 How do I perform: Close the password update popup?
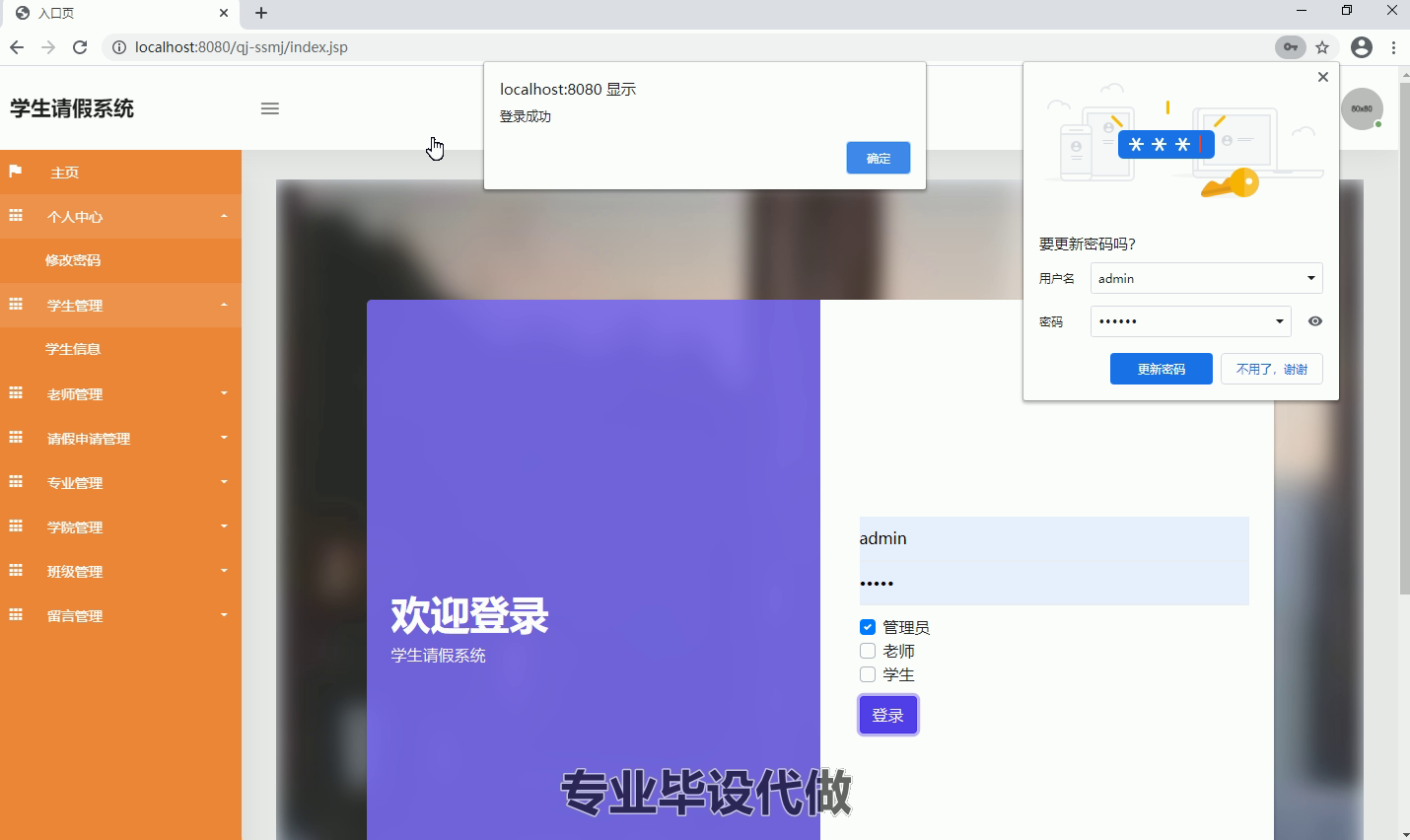click(1323, 77)
